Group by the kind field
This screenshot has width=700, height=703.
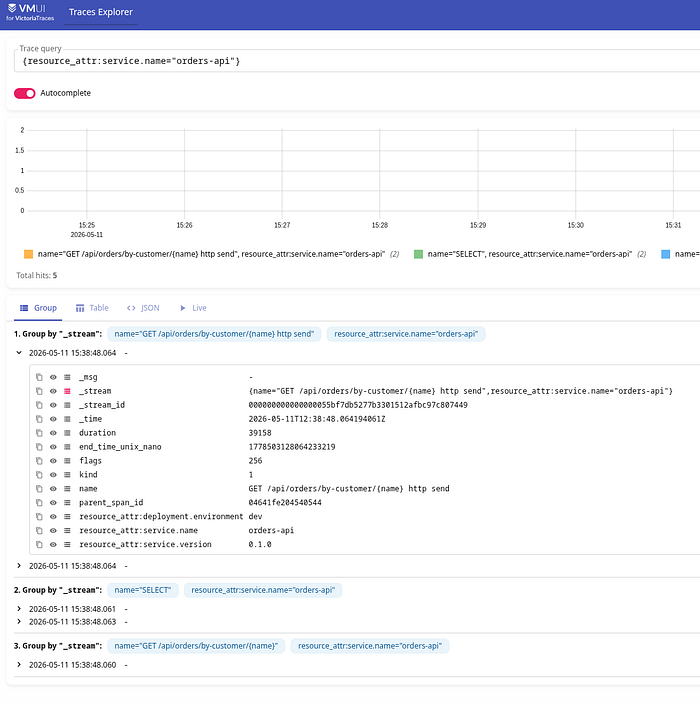tap(67, 475)
